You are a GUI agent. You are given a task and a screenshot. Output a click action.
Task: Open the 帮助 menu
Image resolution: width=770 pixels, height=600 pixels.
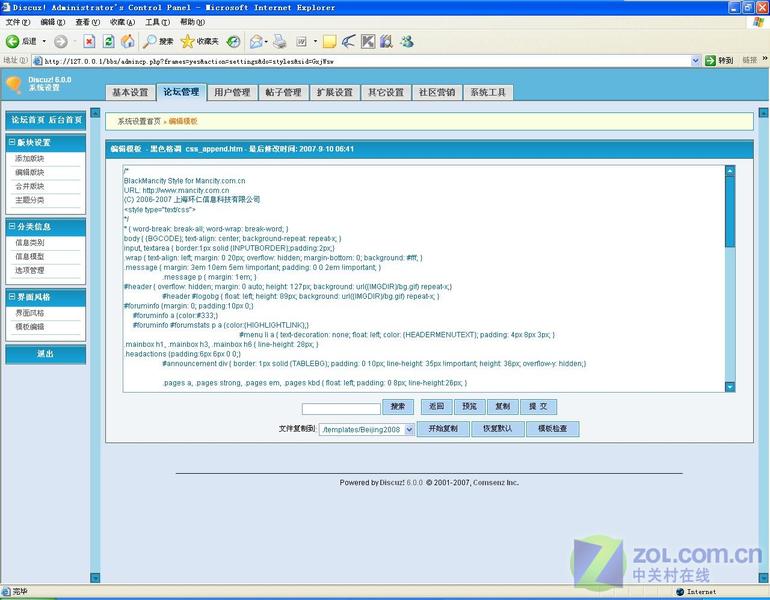tap(192, 22)
